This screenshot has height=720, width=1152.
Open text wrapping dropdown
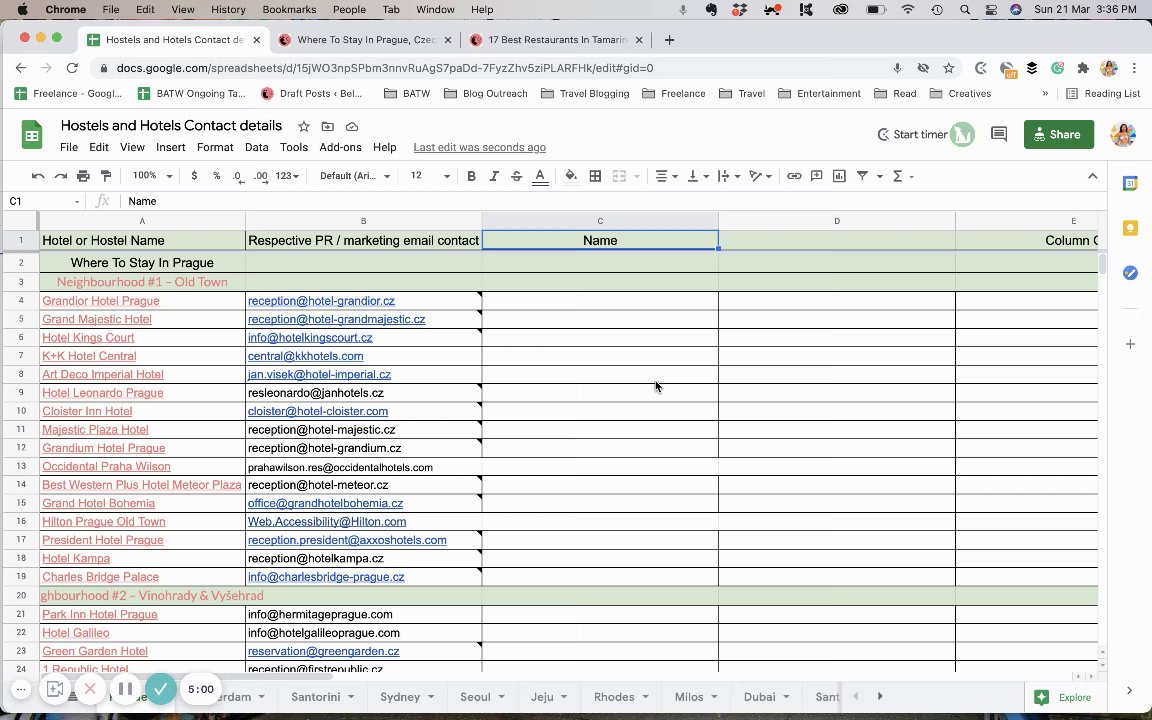pyautogui.click(x=728, y=176)
